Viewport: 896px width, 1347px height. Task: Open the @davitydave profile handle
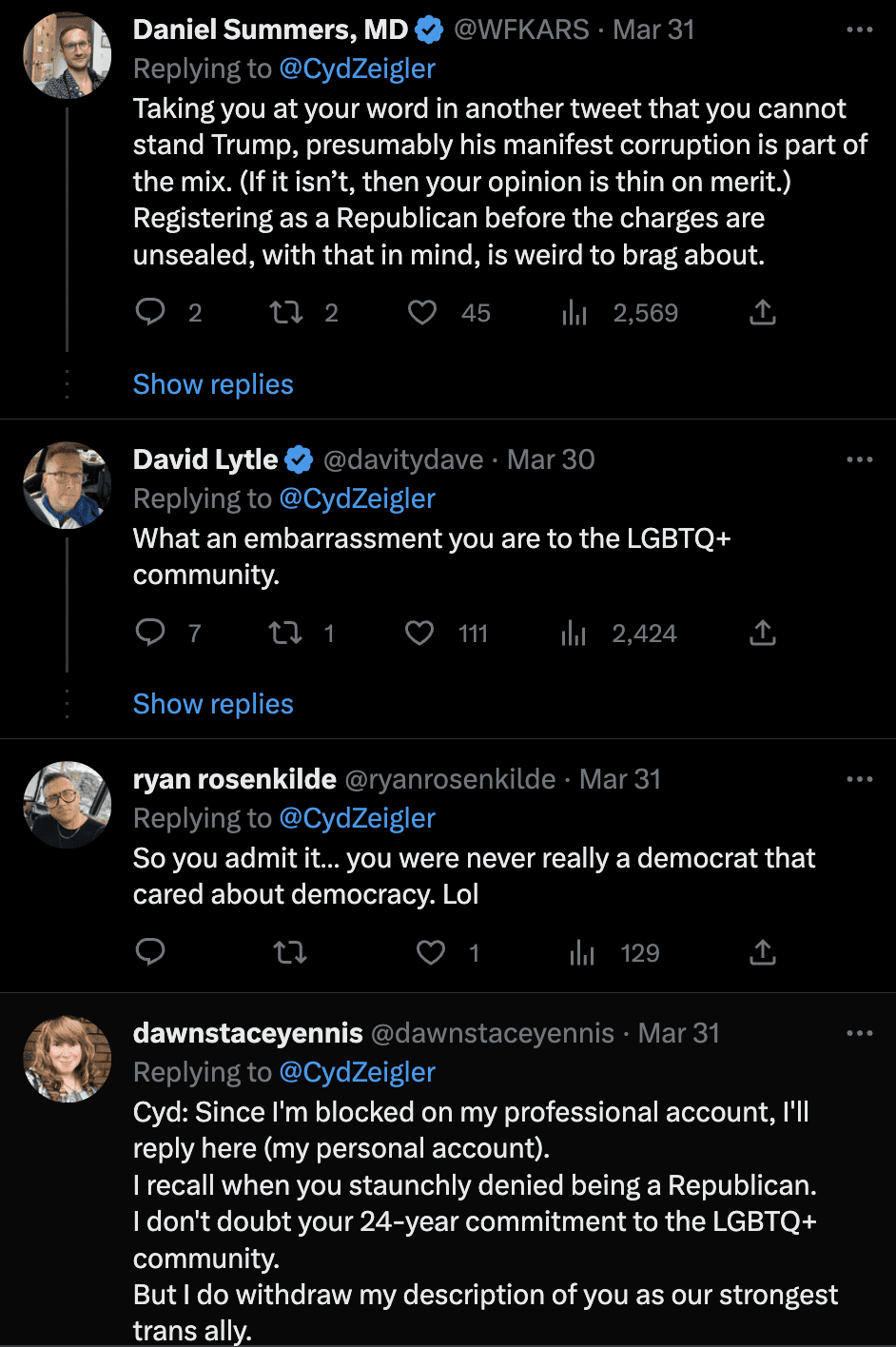pyautogui.click(x=403, y=459)
